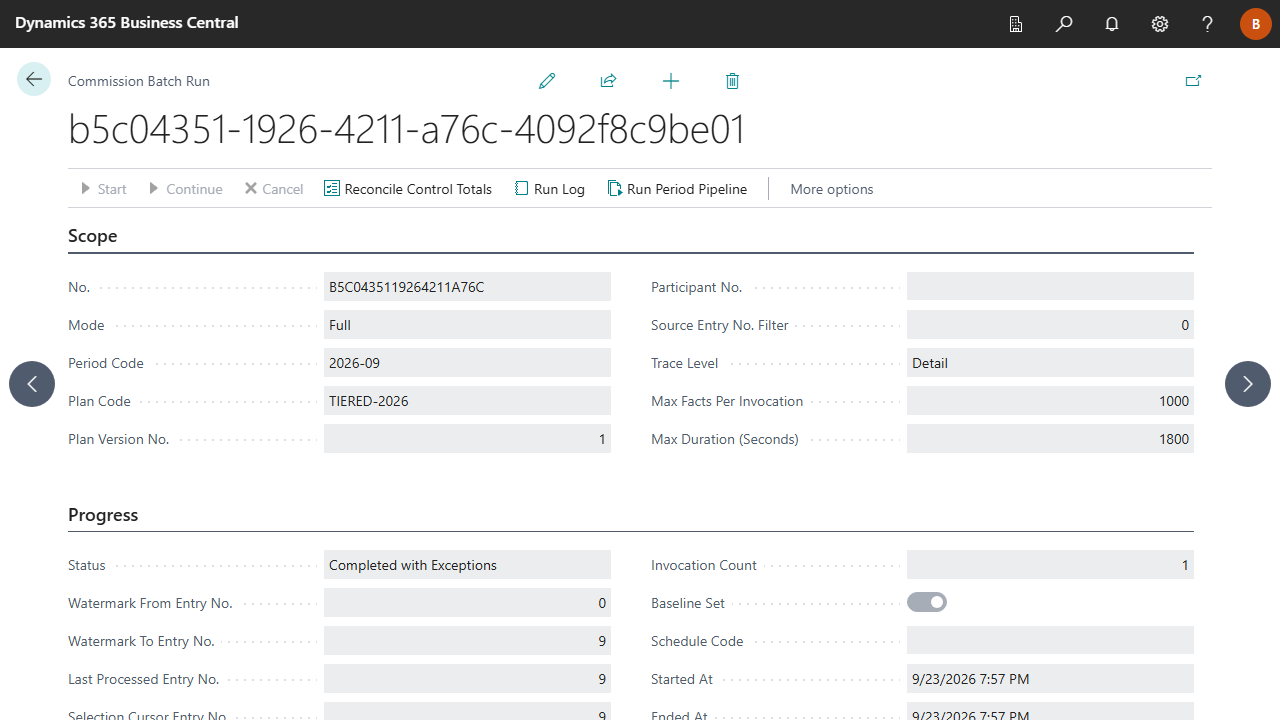Click the Trace Level field Detail
This screenshot has width=1280, height=720.
pyautogui.click(x=1050, y=363)
